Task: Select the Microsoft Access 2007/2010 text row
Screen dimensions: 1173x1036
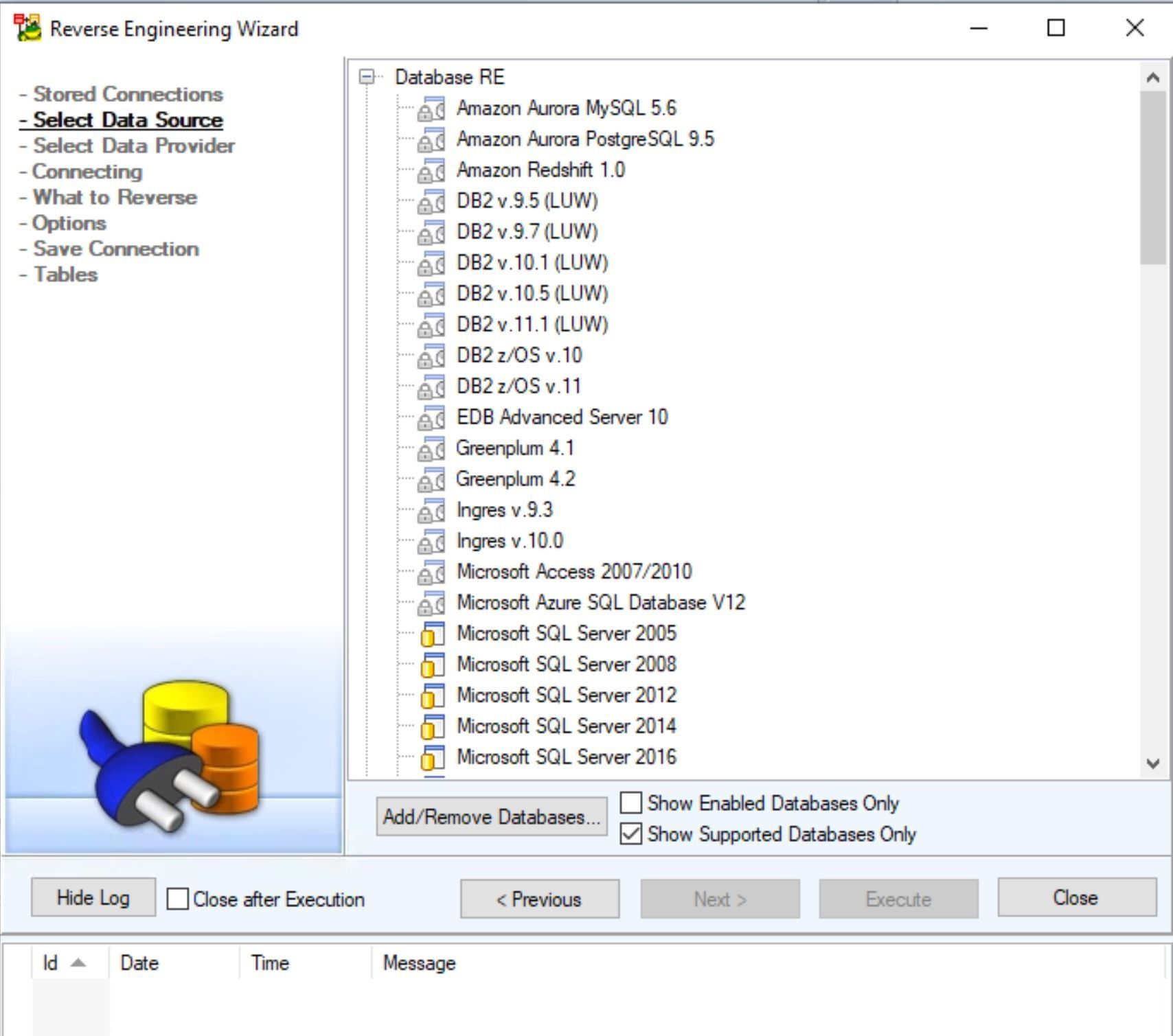Action: [575, 572]
